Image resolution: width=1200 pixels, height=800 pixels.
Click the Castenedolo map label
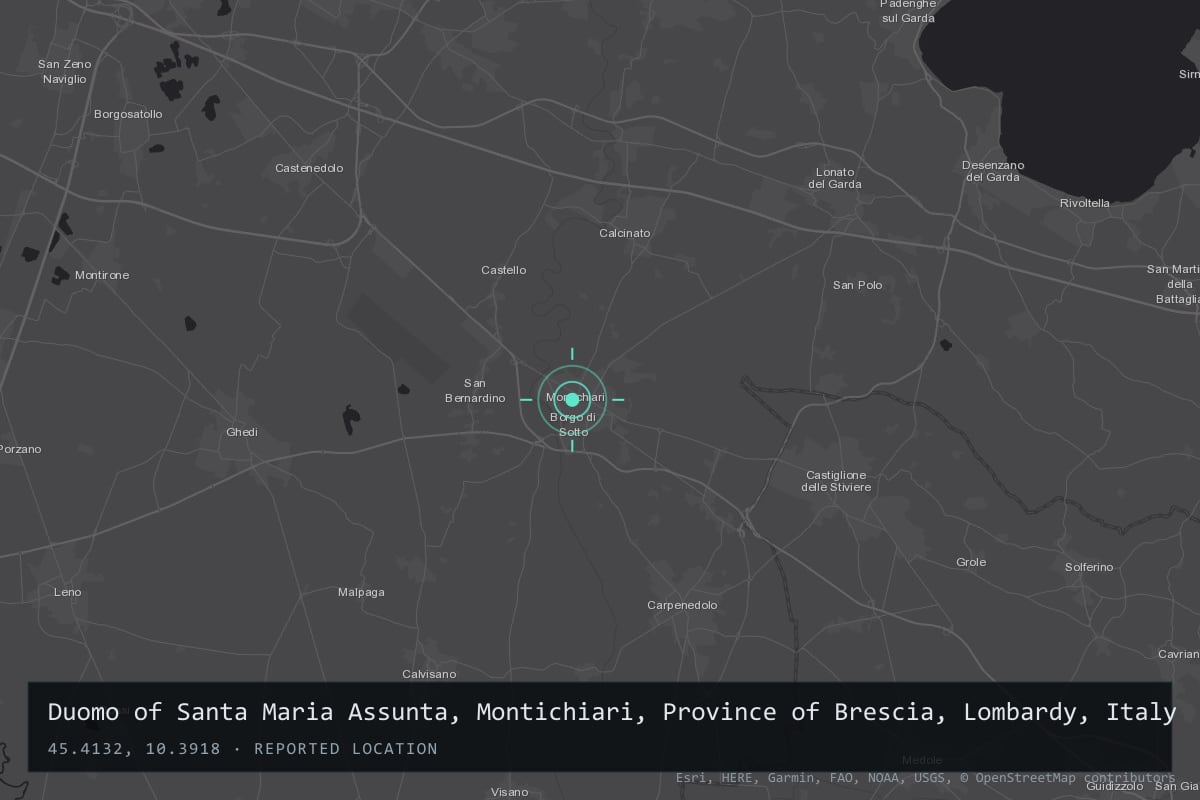[x=309, y=168]
